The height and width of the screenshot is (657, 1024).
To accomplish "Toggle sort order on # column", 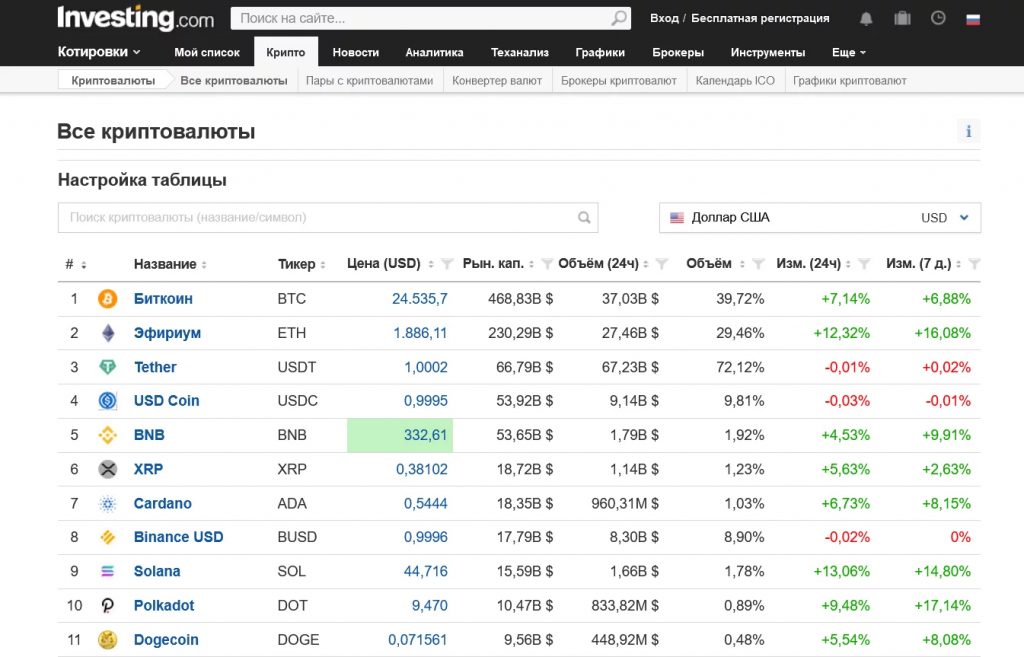I will point(83,265).
